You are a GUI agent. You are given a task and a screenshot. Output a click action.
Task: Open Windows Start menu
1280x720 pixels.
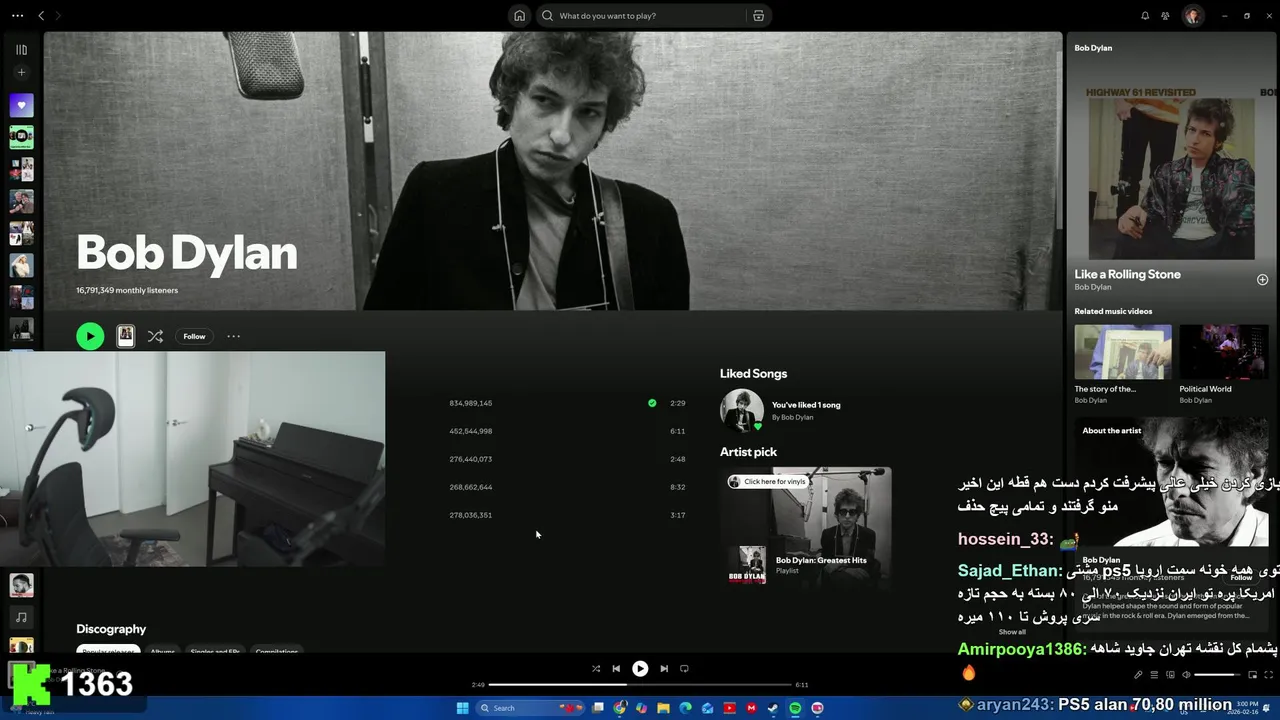tap(462, 708)
